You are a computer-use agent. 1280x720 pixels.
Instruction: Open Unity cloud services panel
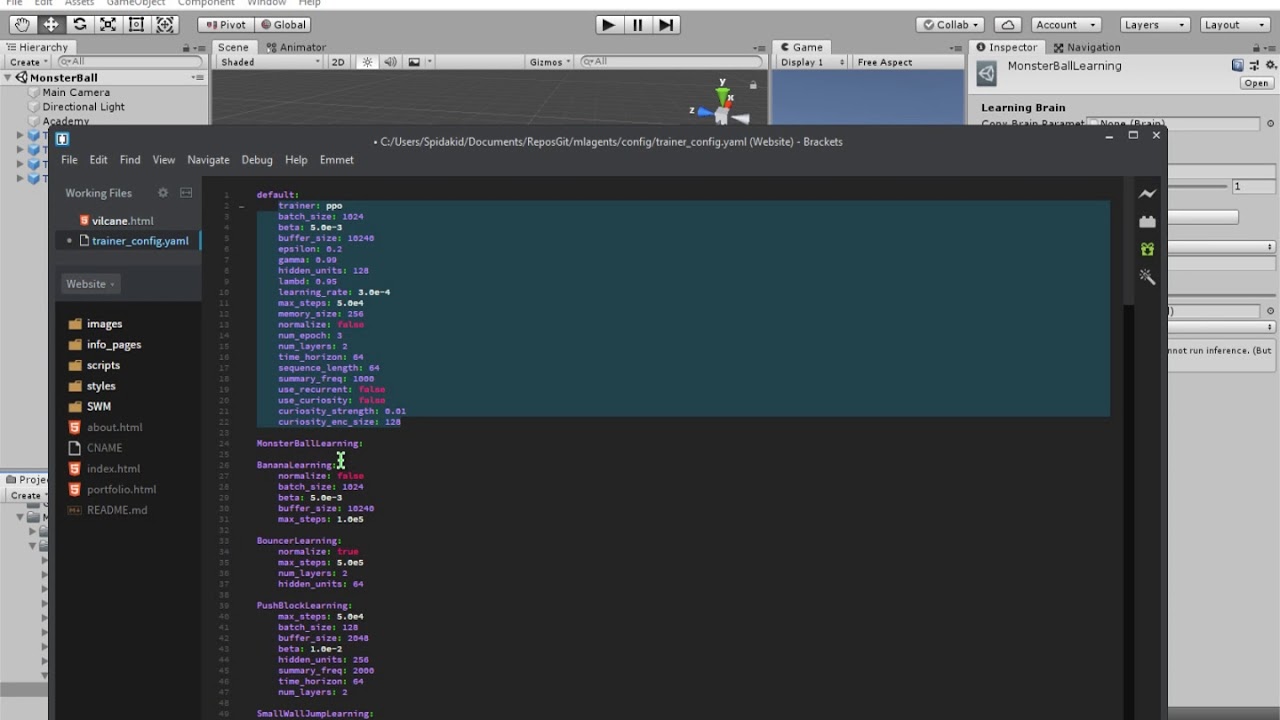pyautogui.click(x=1008, y=24)
